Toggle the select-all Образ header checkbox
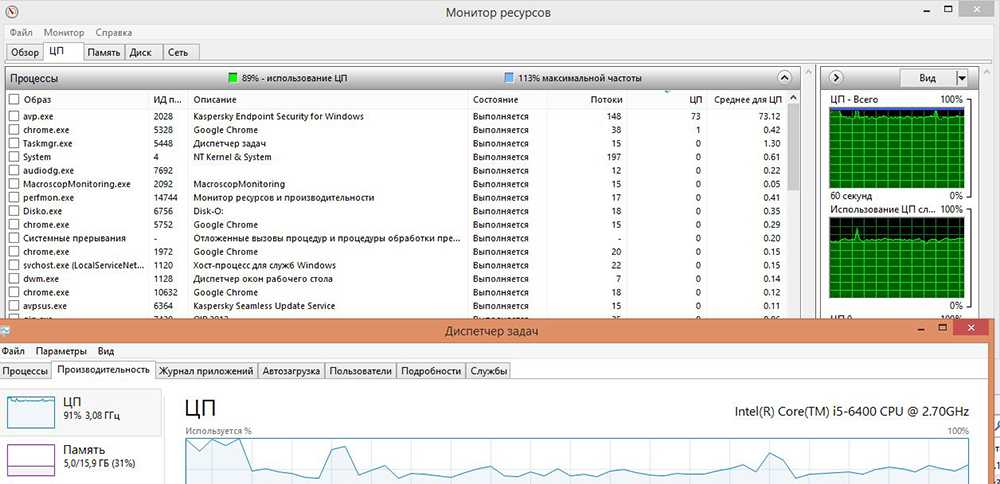The image size is (1000, 484). coord(13,100)
